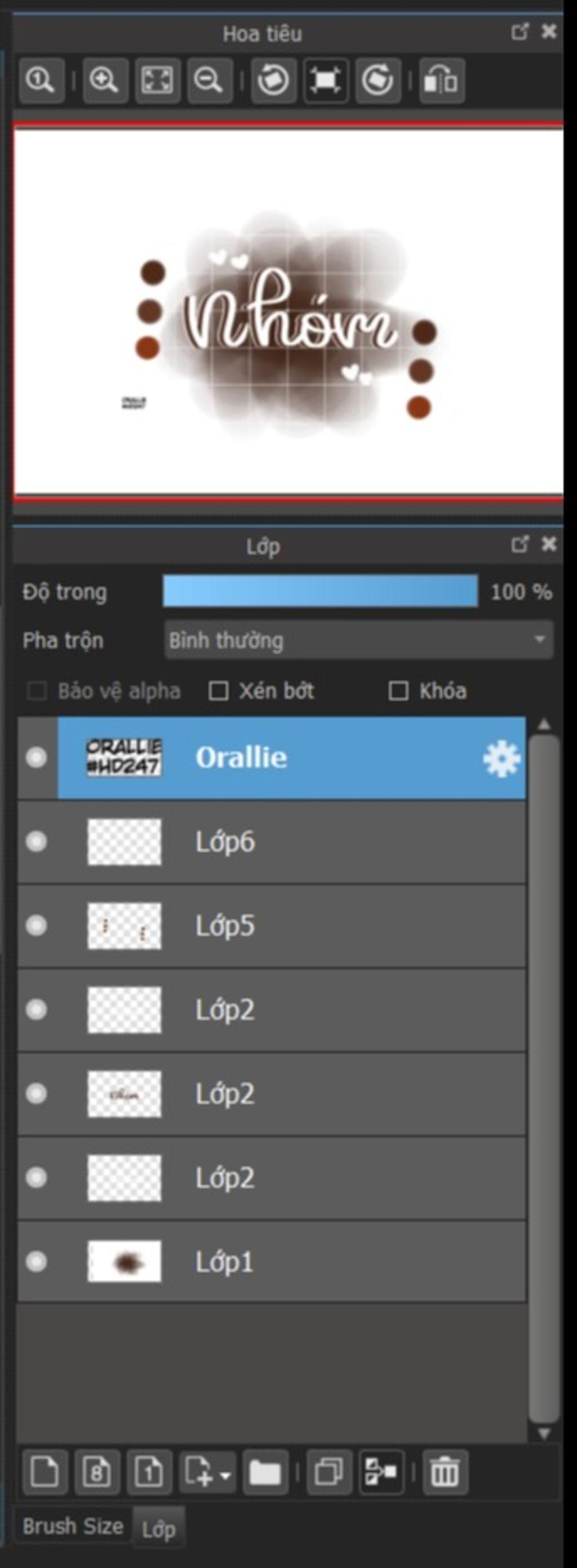The image size is (577, 1568).
Task: Fit canvas to screen in navigator
Action: pyautogui.click(x=157, y=81)
